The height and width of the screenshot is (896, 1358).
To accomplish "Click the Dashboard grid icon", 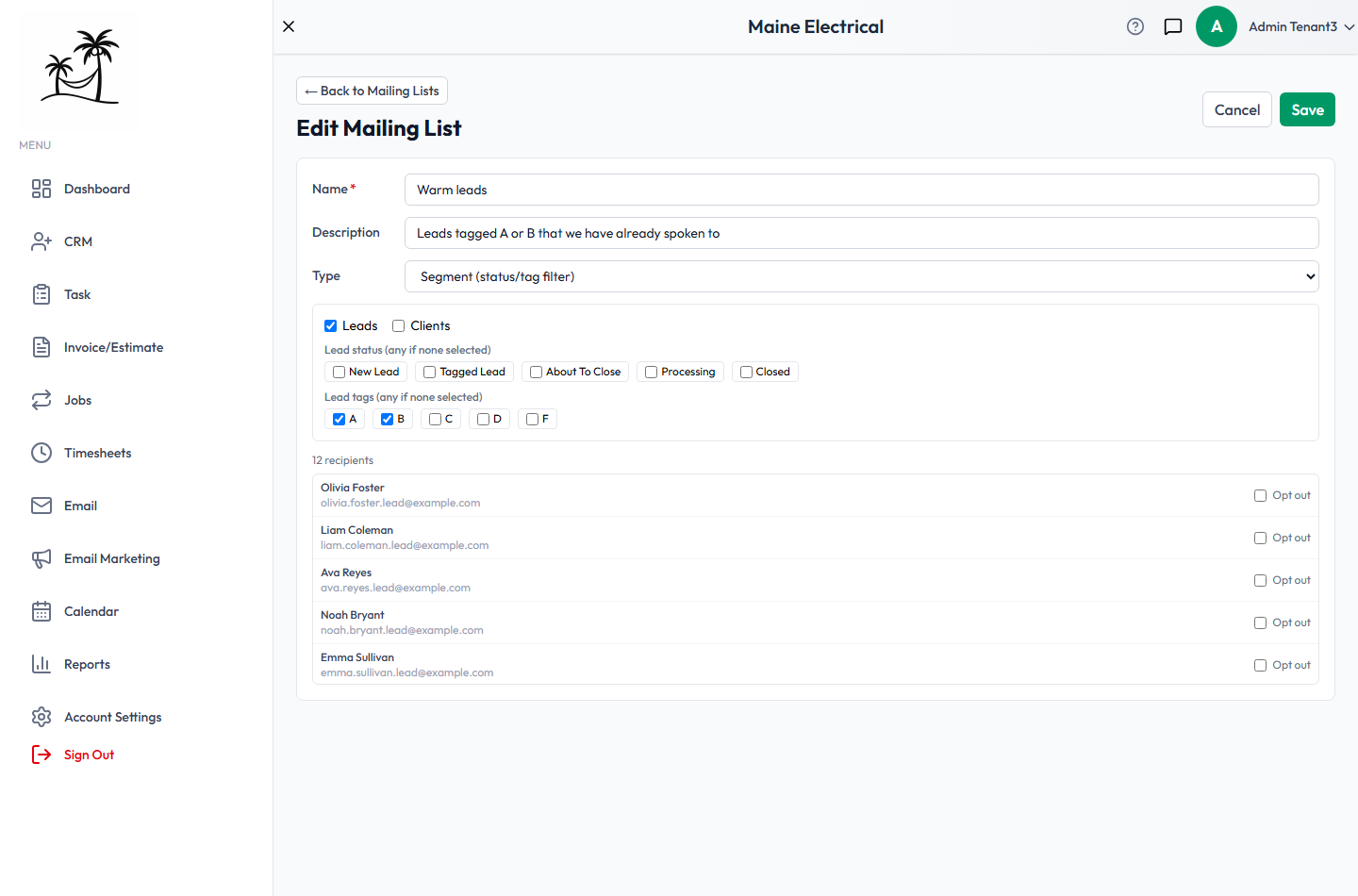I will 41,189.
